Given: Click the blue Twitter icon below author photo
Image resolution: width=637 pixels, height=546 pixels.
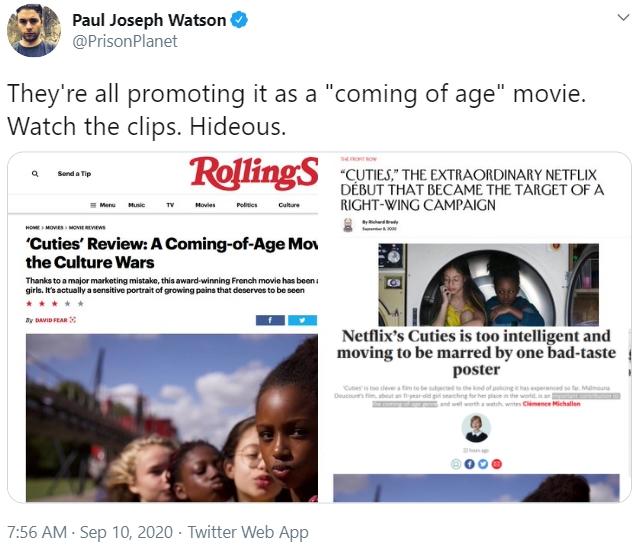Looking at the screenshot, I should (x=483, y=464).
